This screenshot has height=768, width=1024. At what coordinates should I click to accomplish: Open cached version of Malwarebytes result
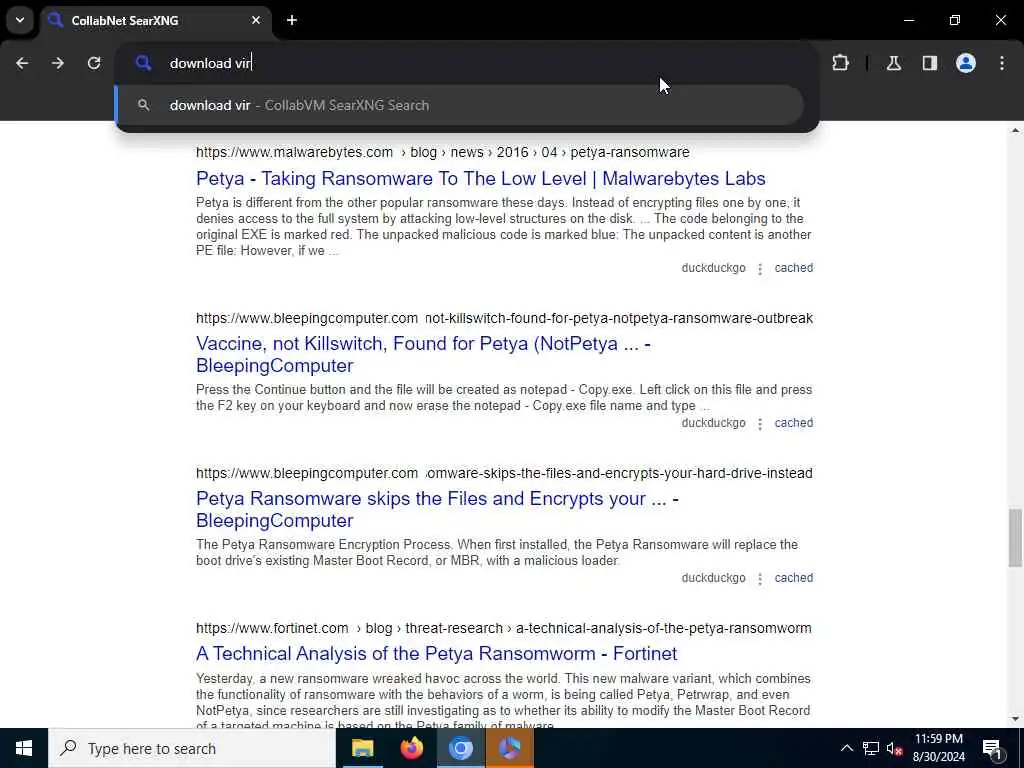pyautogui.click(x=793, y=268)
